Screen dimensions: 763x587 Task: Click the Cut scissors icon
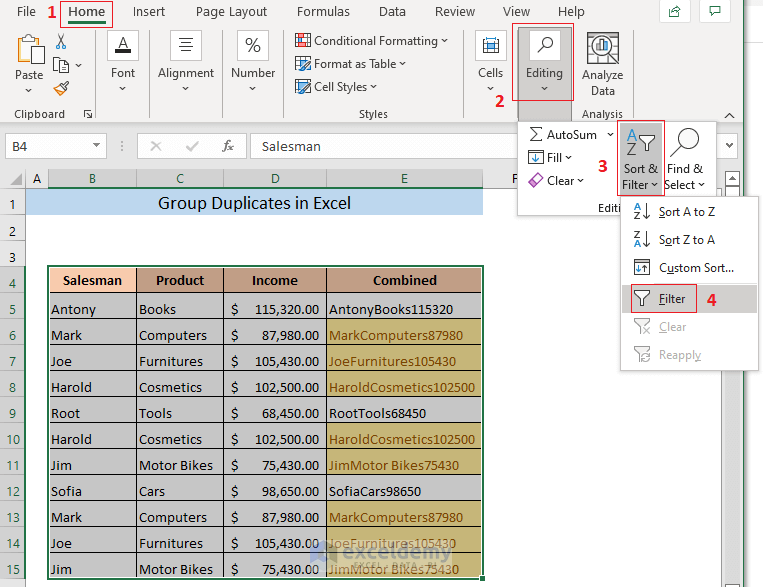pyautogui.click(x=61, y=41)
